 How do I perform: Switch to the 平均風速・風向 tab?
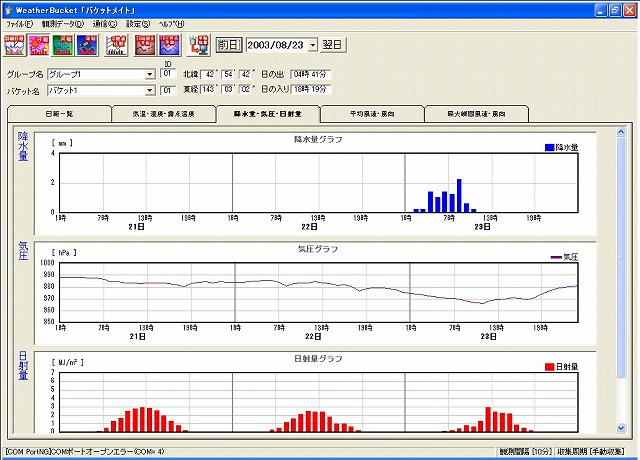pos(372,114)
